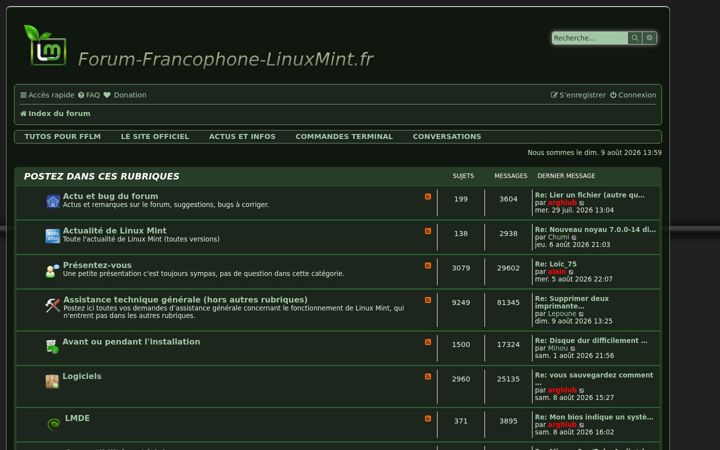Screen dimensions: 720x450
Task: Open RSS feed for Actu et bug du forum
Action: coord(428,197)
